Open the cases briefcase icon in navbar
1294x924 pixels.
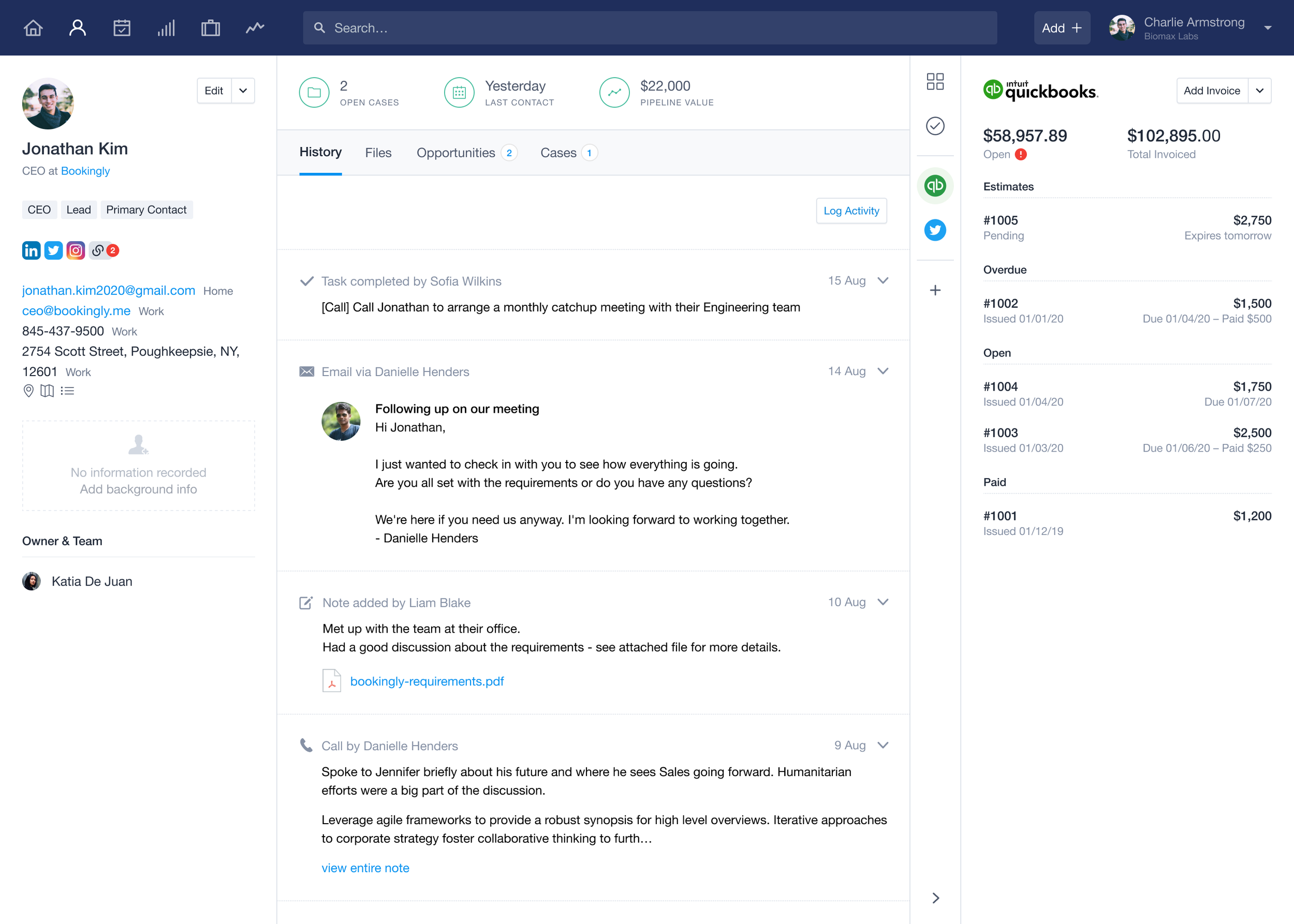tap(211, 28)
